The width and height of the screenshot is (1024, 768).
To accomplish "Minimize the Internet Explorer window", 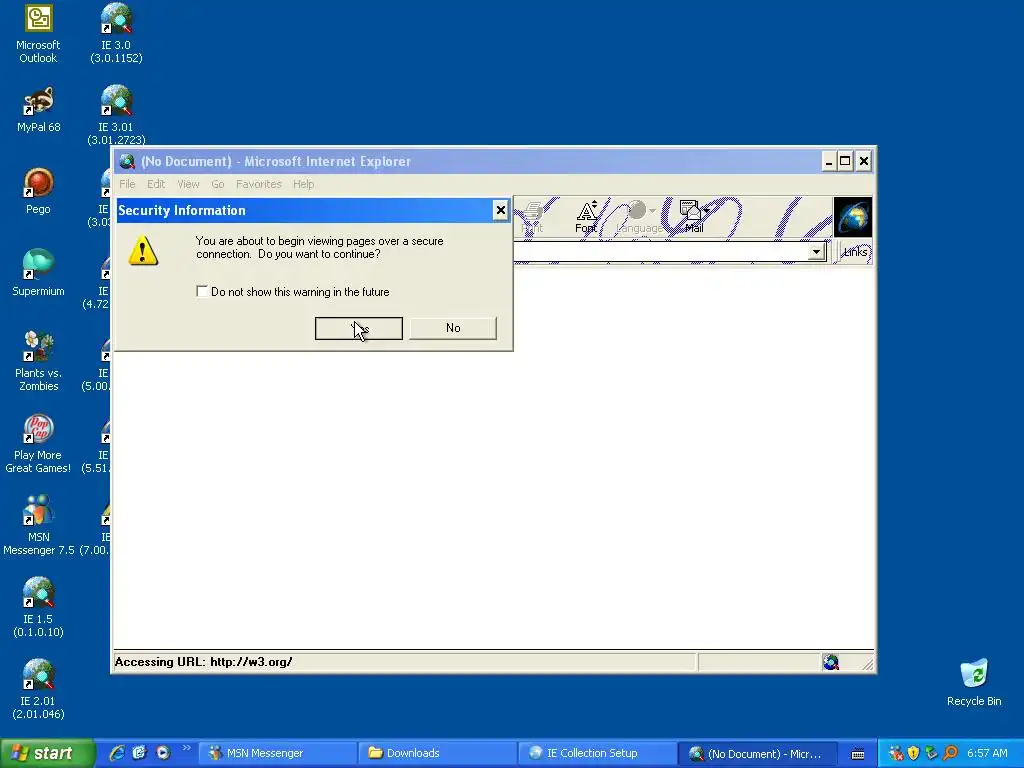I will coord(828,161).
